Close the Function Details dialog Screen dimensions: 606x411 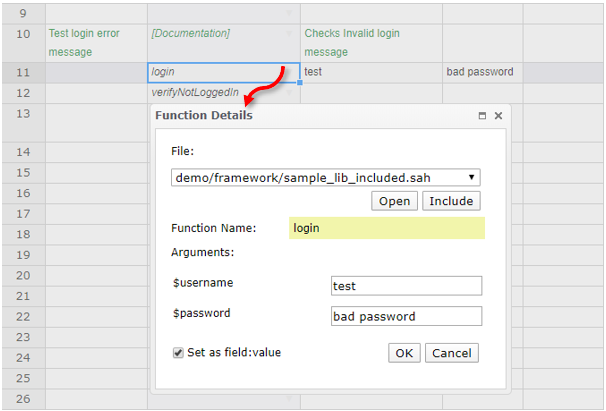click(x=498, y=116)
